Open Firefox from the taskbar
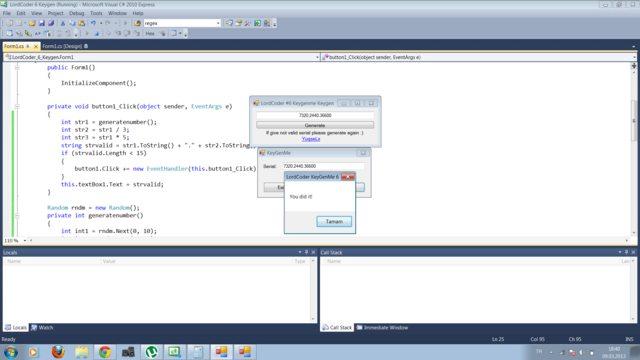This screenshot has height=360, width=640. click(x=58, y=351)
